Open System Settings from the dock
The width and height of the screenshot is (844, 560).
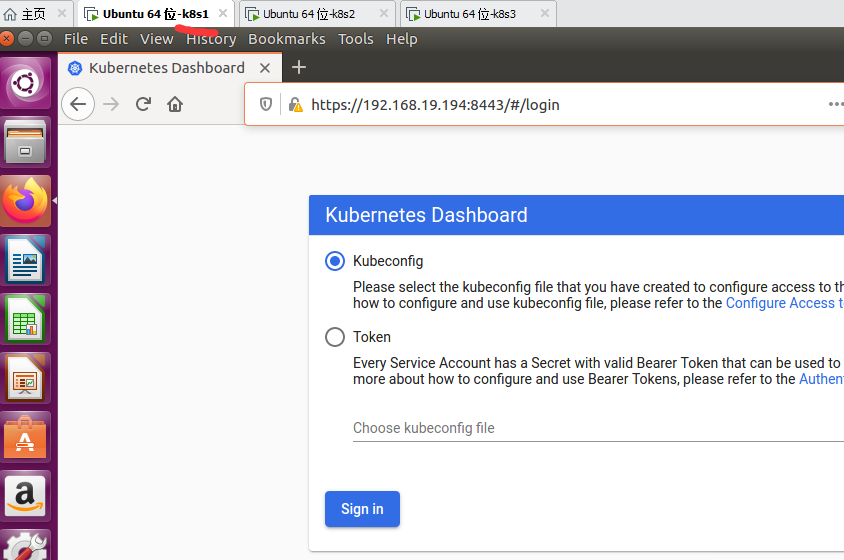[25, 545]
